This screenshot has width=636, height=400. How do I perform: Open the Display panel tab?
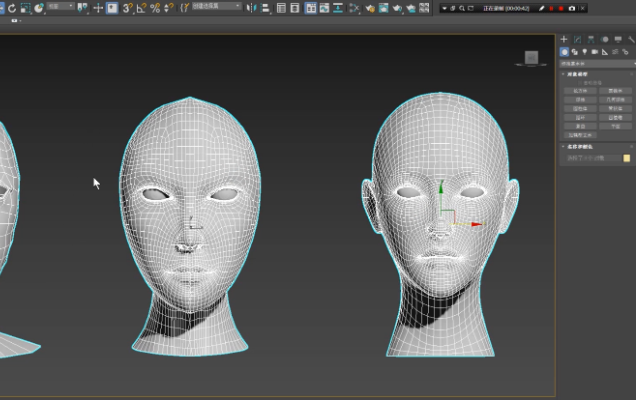click(x=618, y=39)
